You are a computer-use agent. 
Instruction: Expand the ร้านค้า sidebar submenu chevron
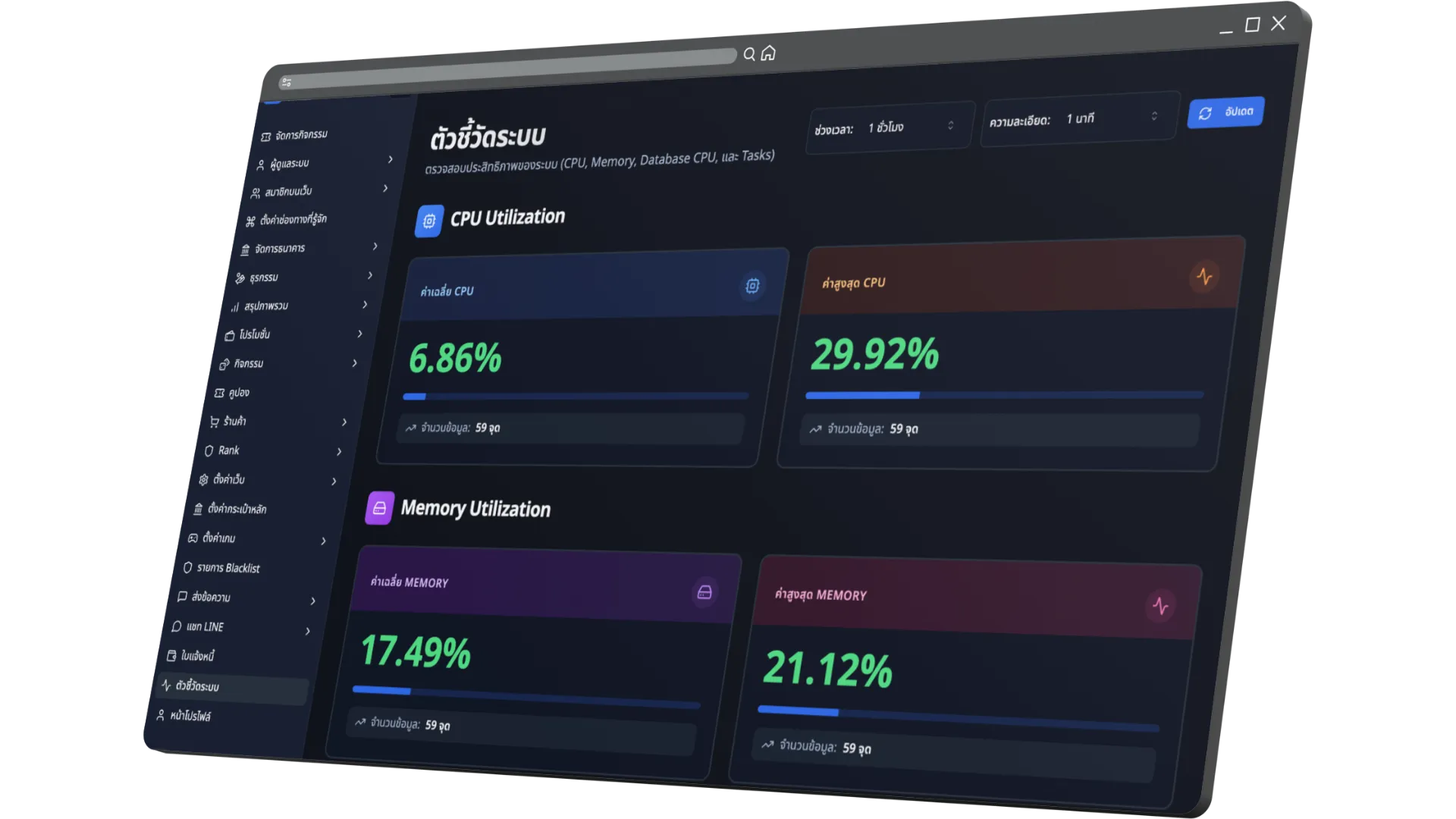[x=344, y=422]
